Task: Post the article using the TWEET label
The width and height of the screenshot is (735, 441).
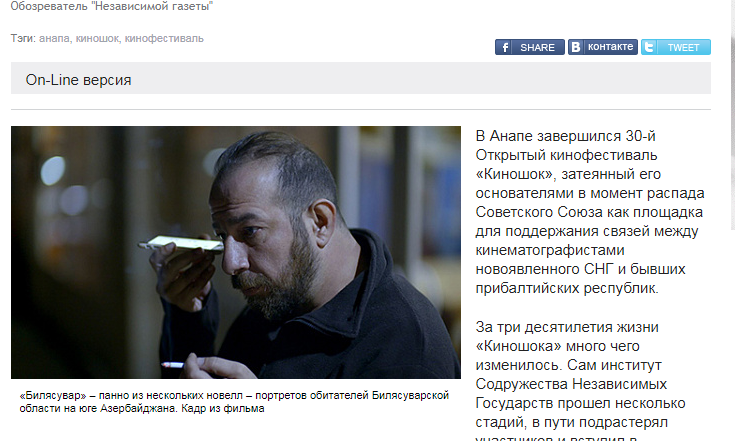Action: pos(683,47)
